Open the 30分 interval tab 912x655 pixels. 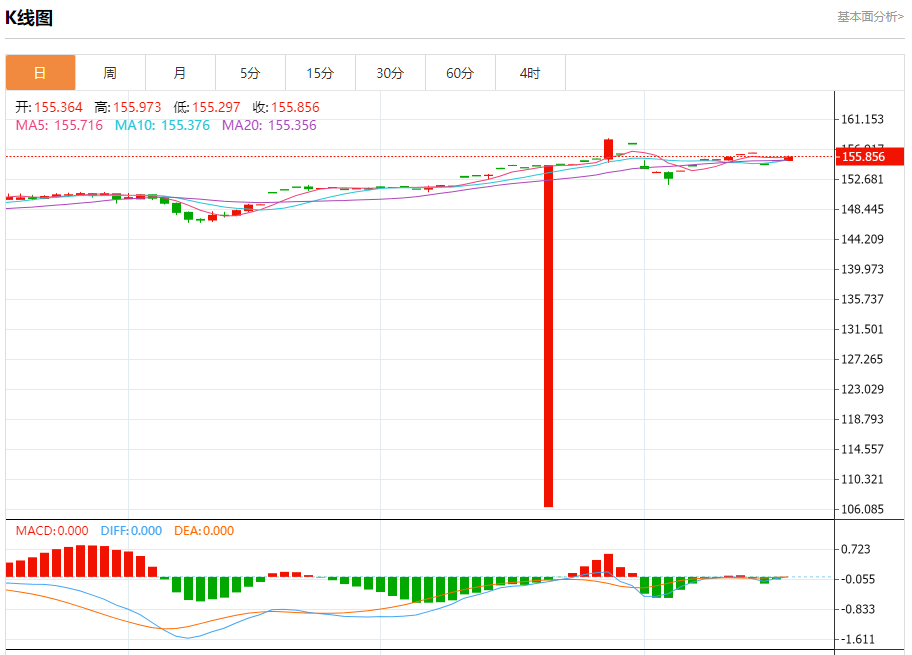(x=390, y=73)
